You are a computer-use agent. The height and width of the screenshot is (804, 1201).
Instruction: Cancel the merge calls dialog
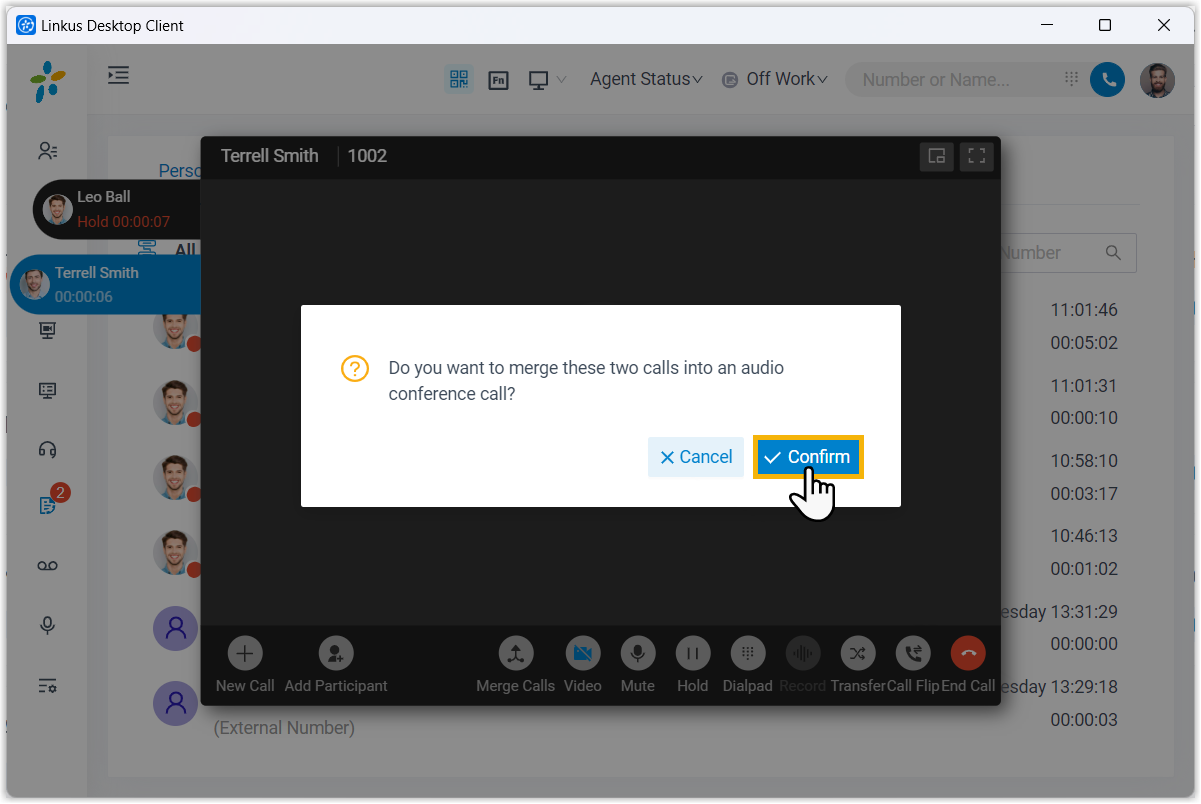click(696, 457)
